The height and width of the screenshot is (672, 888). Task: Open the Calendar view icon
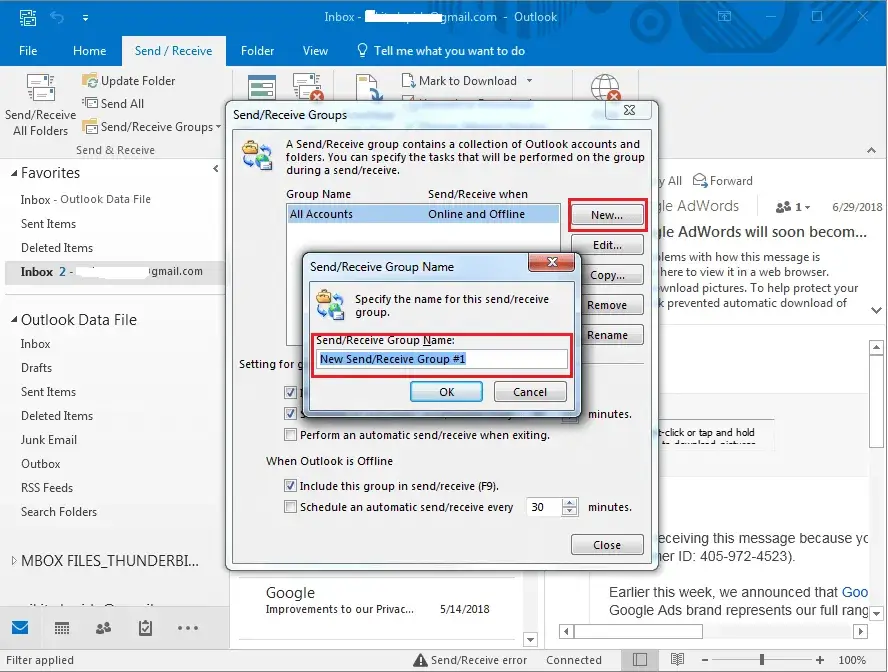62,627
